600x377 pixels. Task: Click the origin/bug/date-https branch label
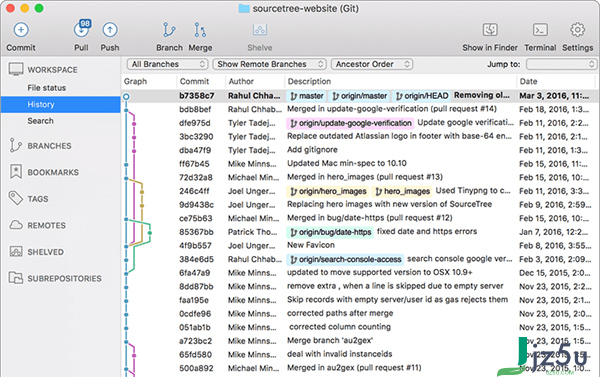(330, 232)
